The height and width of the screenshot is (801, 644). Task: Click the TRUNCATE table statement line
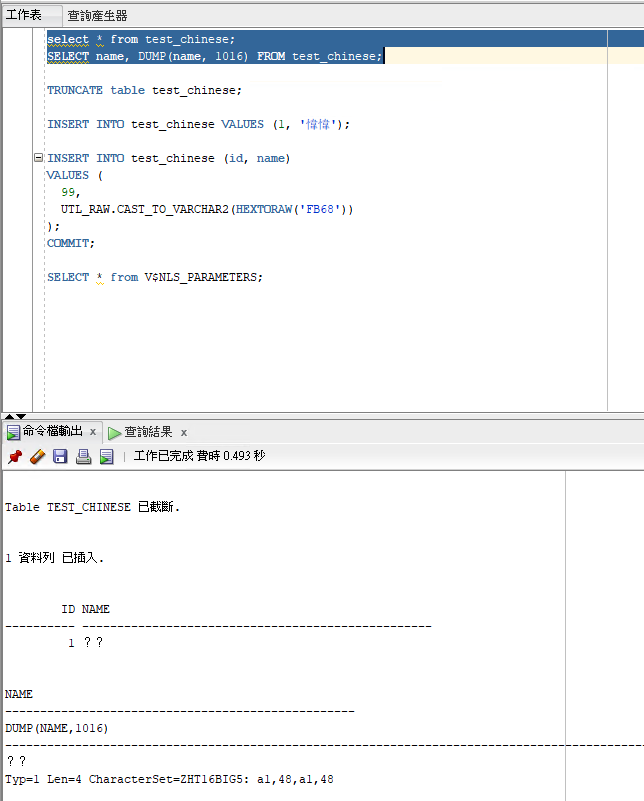pos(144,90)
